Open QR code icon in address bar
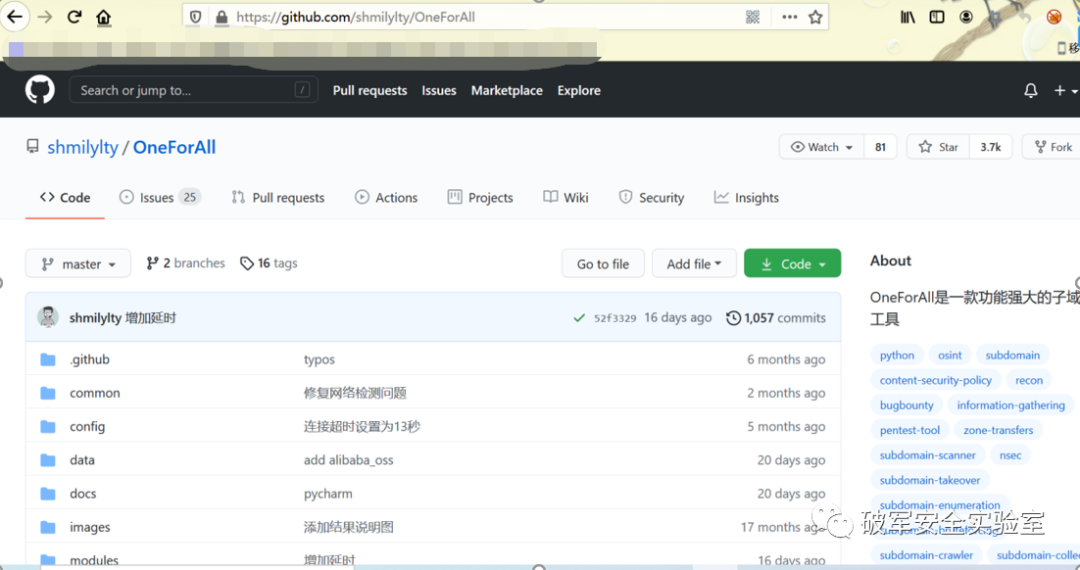This screenshot has width=1080, height=570. (753, 17)
